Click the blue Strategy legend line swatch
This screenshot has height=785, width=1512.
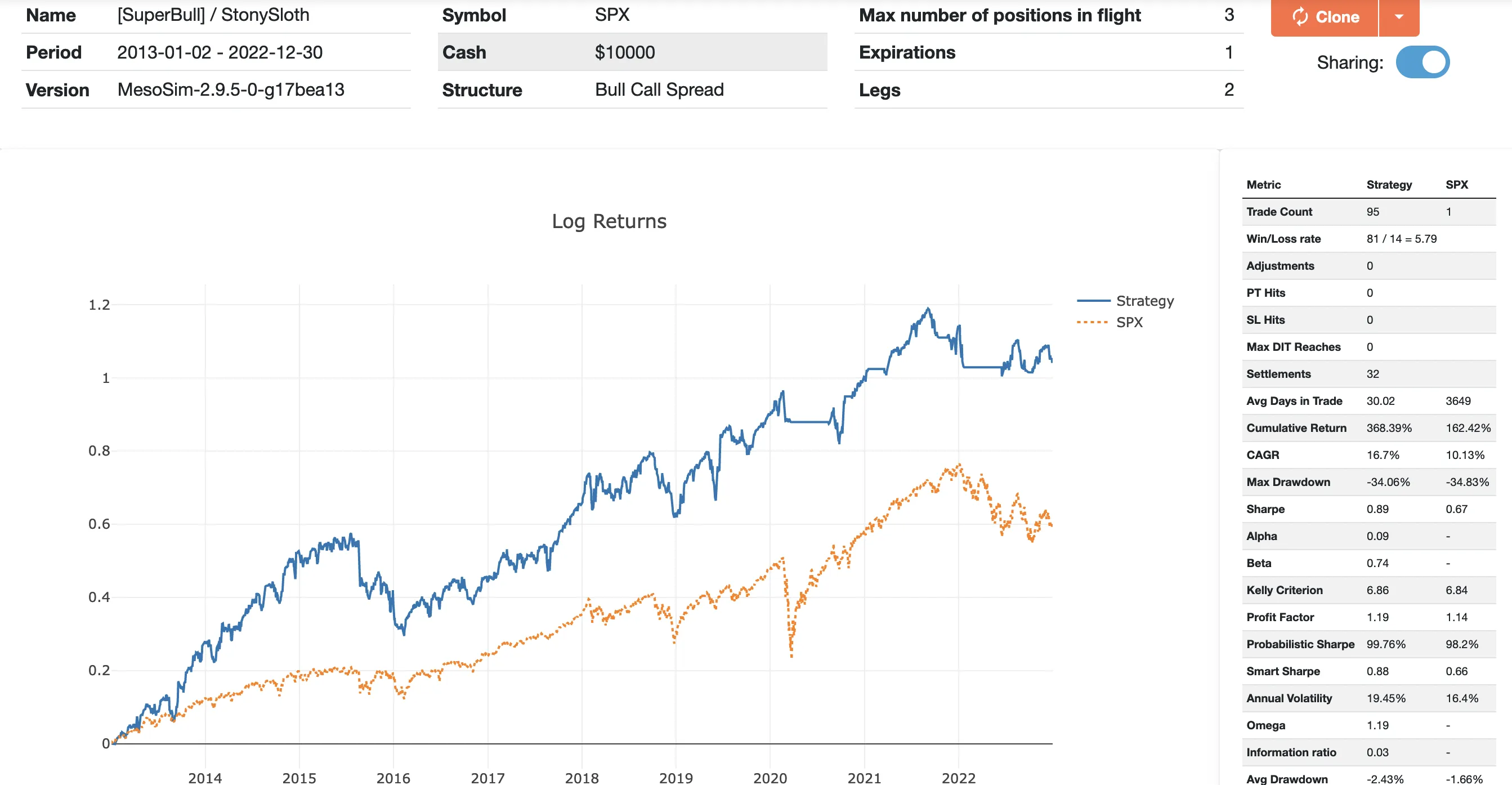(1093, 301)
